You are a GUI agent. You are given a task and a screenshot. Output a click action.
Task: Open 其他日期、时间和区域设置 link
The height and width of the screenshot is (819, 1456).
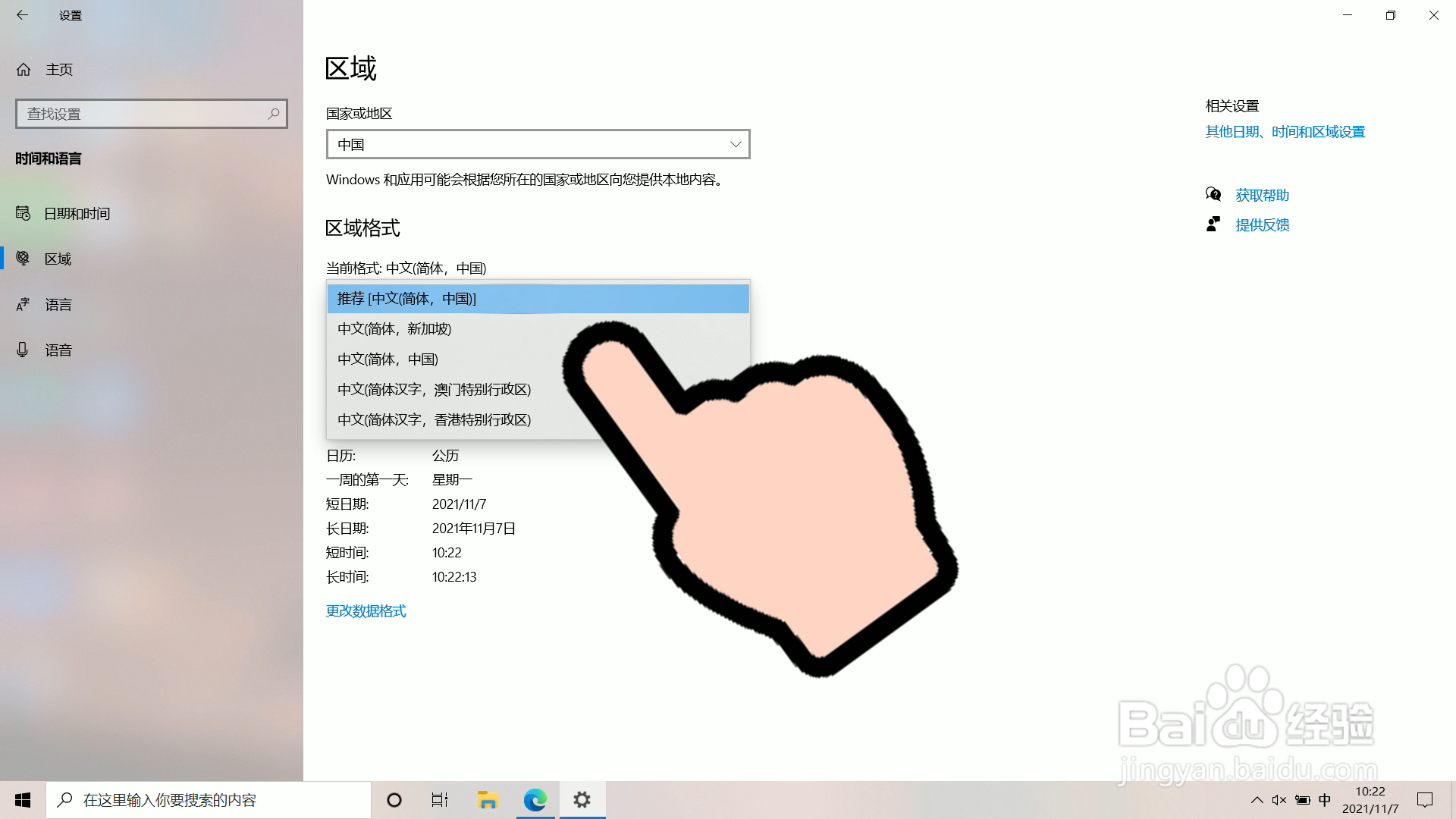coord(1285,132)
